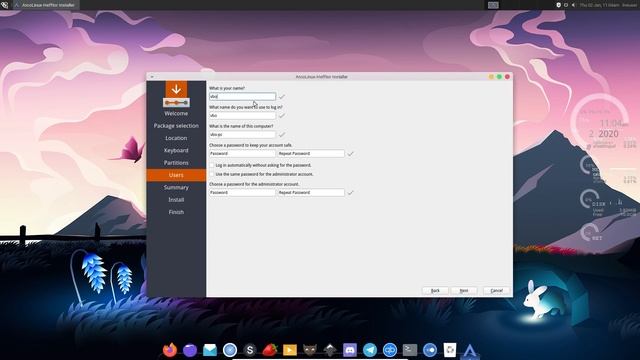Select the Install step in sidebar
This screenshot has height=360, width=640.
[x=176, y=200]
